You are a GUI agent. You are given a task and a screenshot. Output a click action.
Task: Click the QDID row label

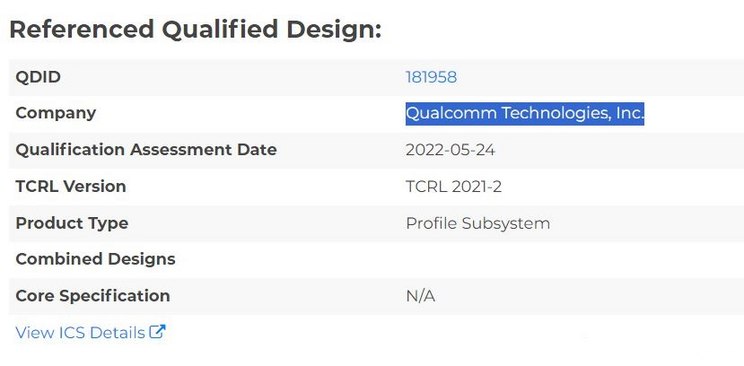(x=38, y=77)
